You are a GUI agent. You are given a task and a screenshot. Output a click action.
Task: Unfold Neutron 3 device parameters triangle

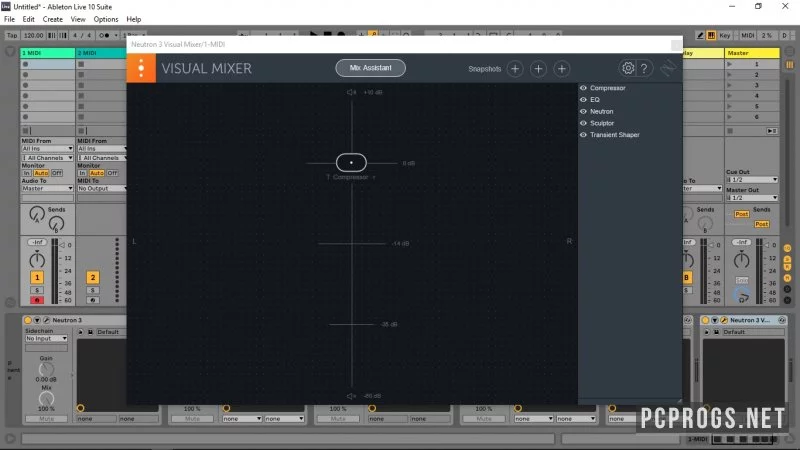click(x=37, y=320)
